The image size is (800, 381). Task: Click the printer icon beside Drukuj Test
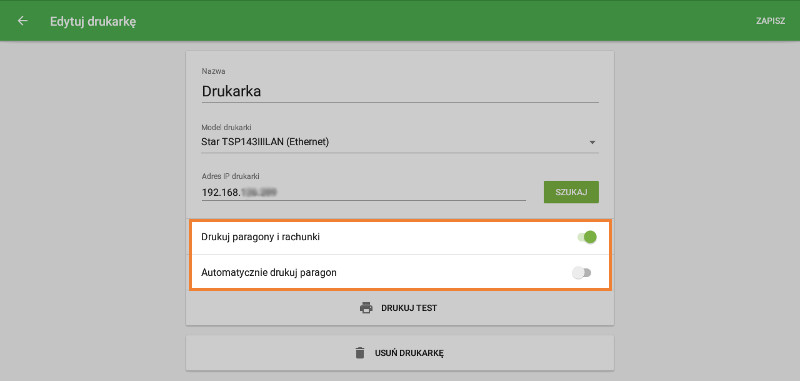[x=366, y=308]
